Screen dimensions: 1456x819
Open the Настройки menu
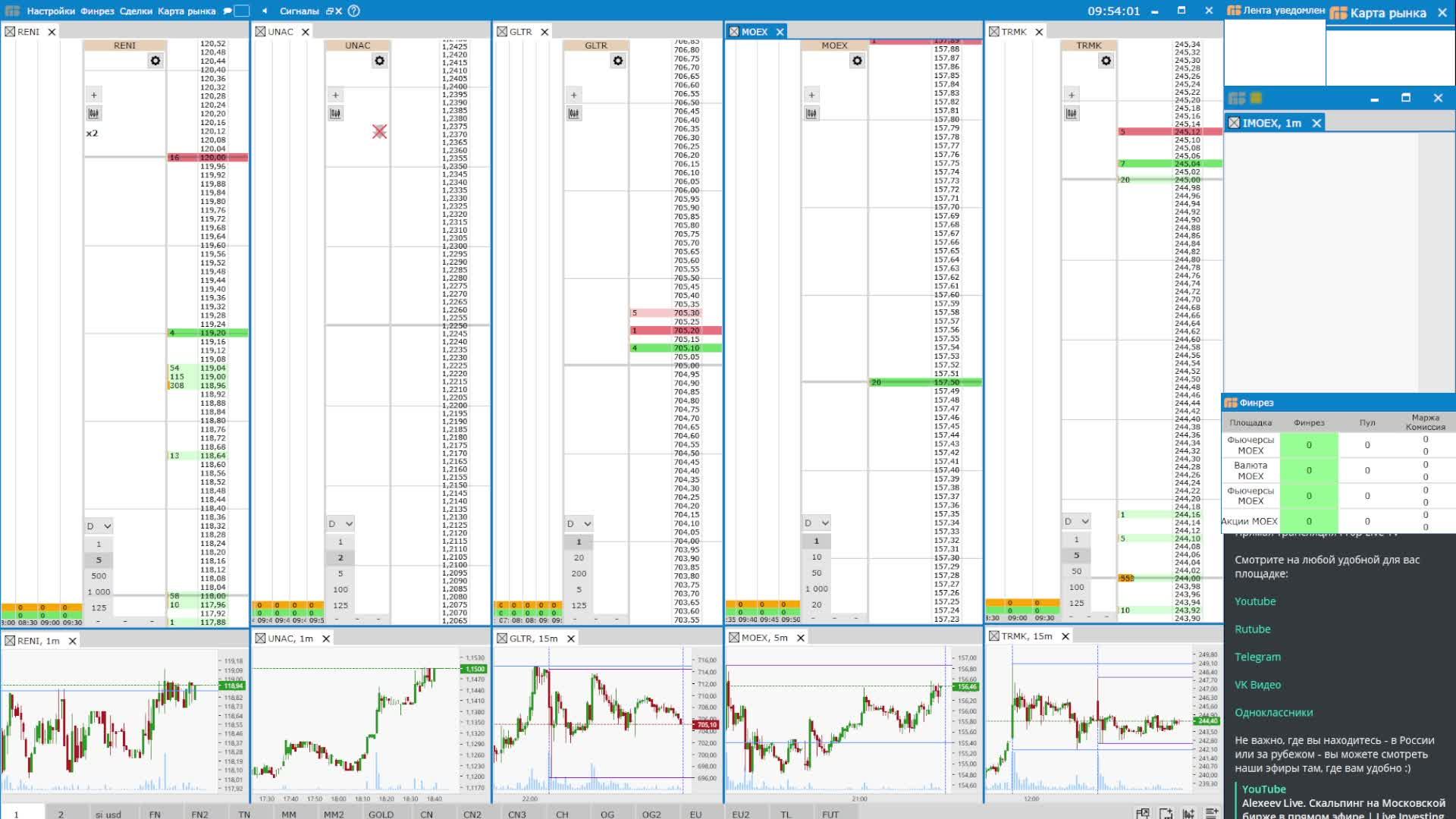(50, 11)
